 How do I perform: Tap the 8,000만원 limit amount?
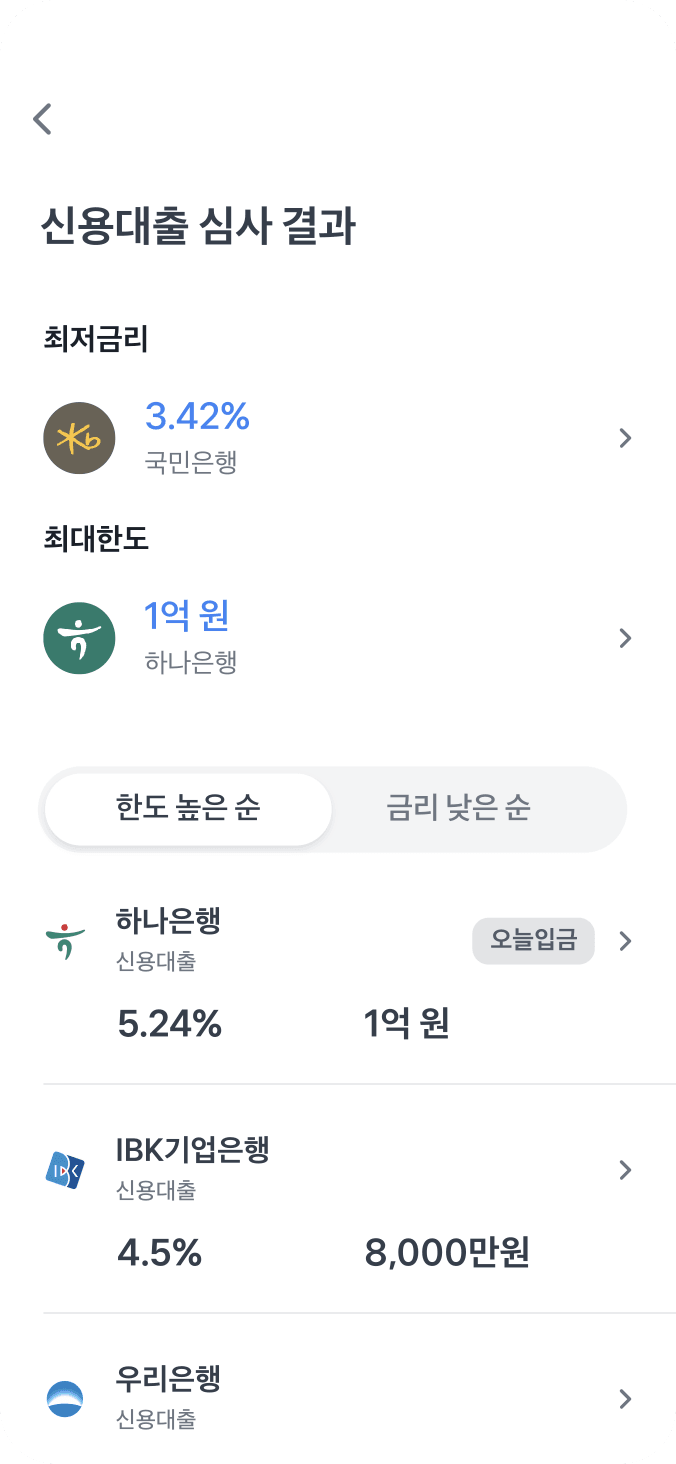(447, 1252)
